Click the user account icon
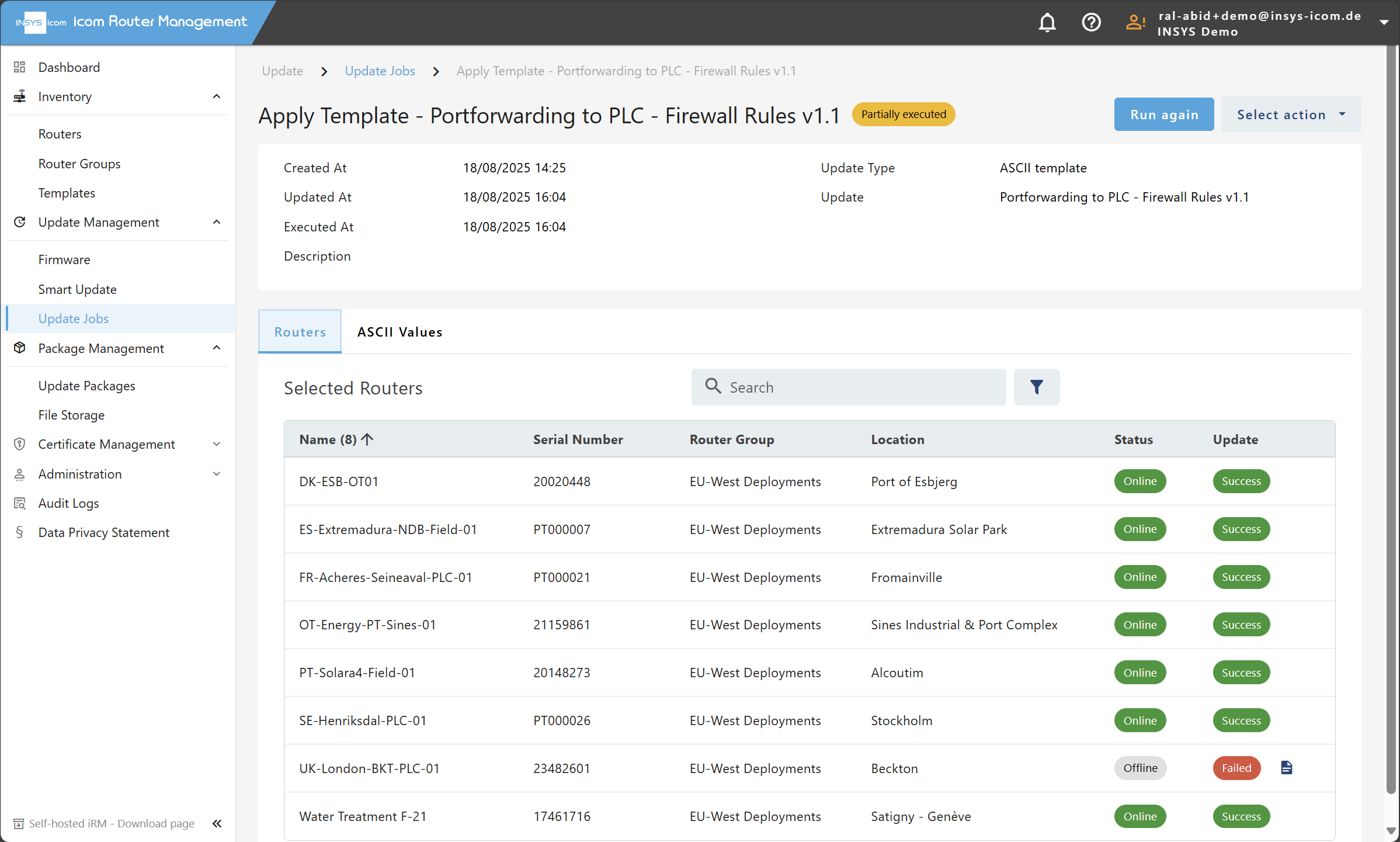 pos(1135,22)
